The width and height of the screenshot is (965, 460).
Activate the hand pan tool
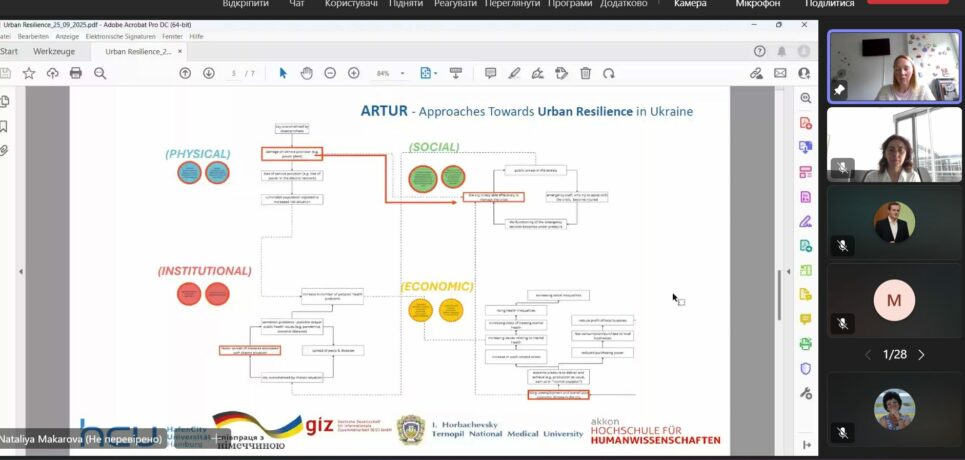(307, 73)
